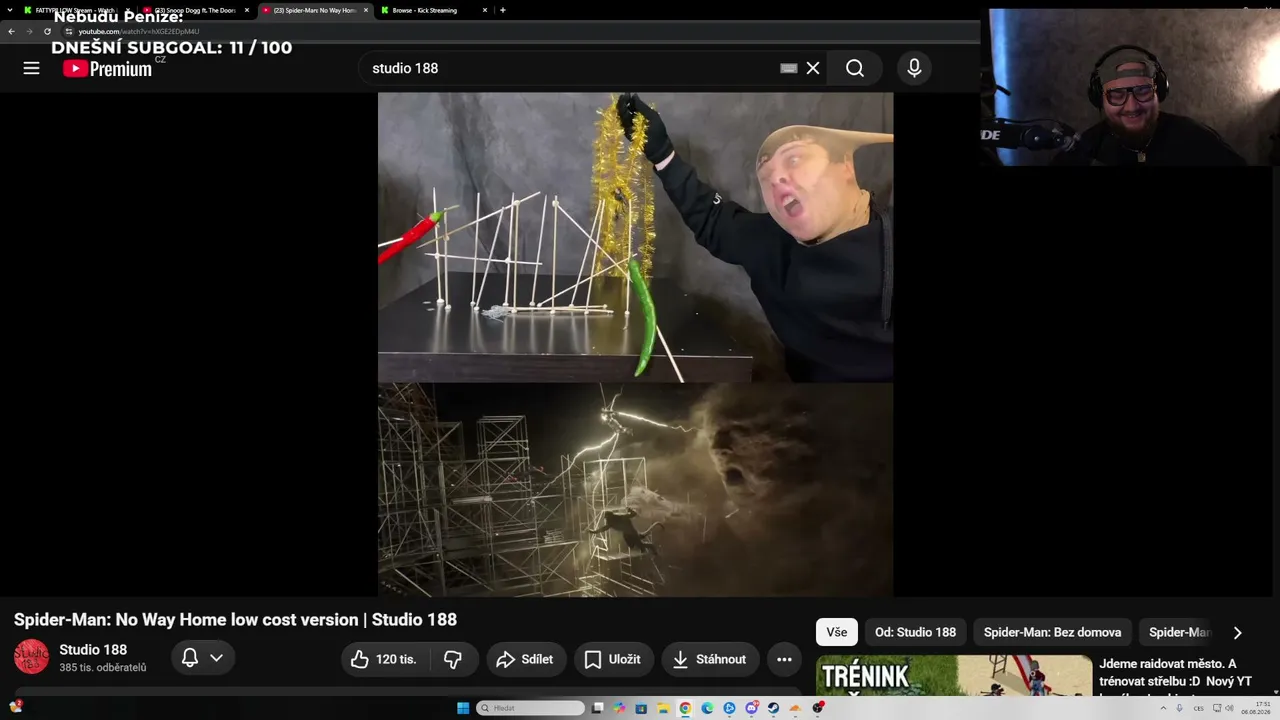Close the Snoop Dogg browser tab
The image size is (1280, 720).
click(x=247, y=10)
